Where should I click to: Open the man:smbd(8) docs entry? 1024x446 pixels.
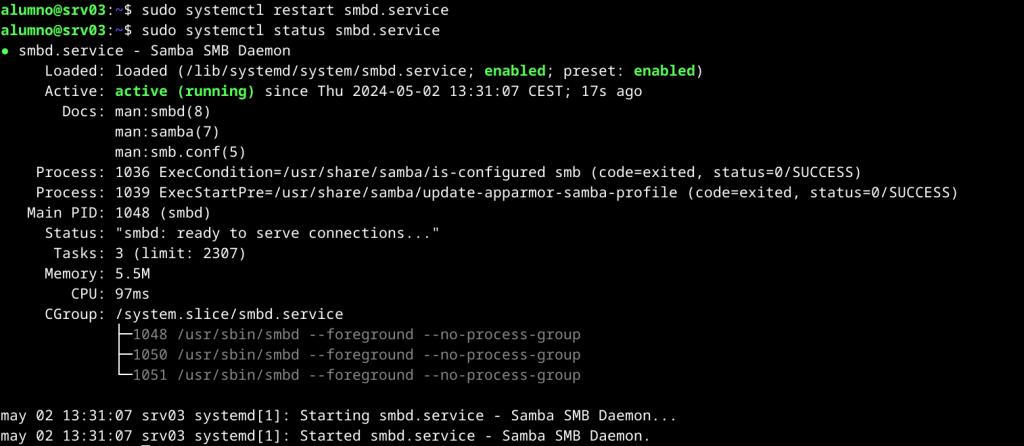tap(163, 111)
